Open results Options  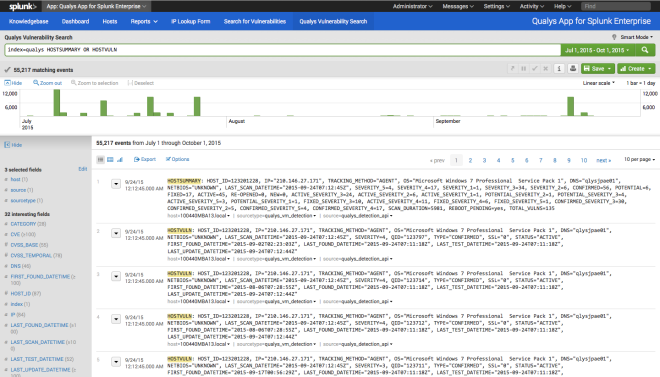[x=177, y=159]
